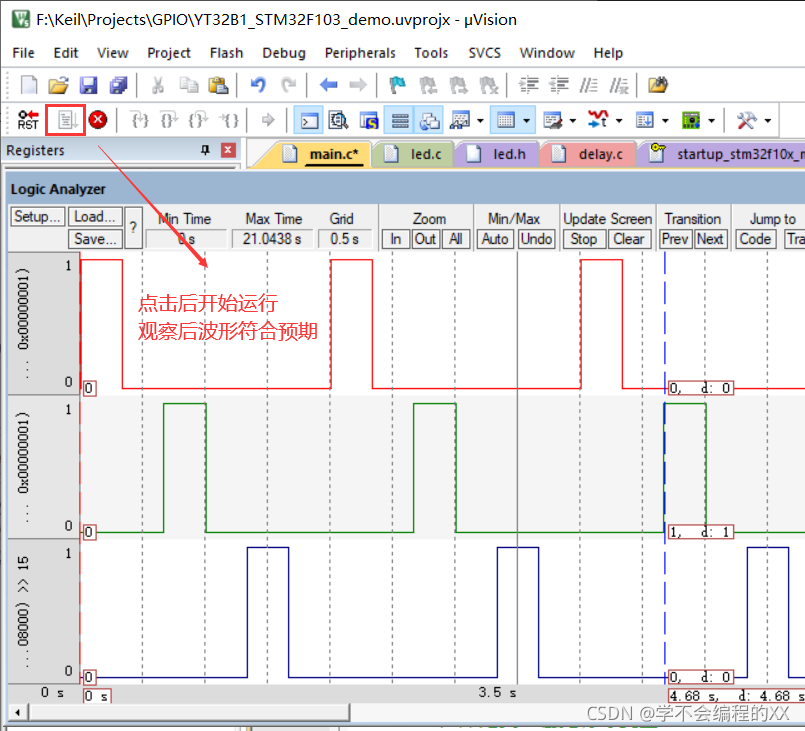Comment out selection with the comment icon
This screenshot has height=731, width=805.
(x=589, y=85)
